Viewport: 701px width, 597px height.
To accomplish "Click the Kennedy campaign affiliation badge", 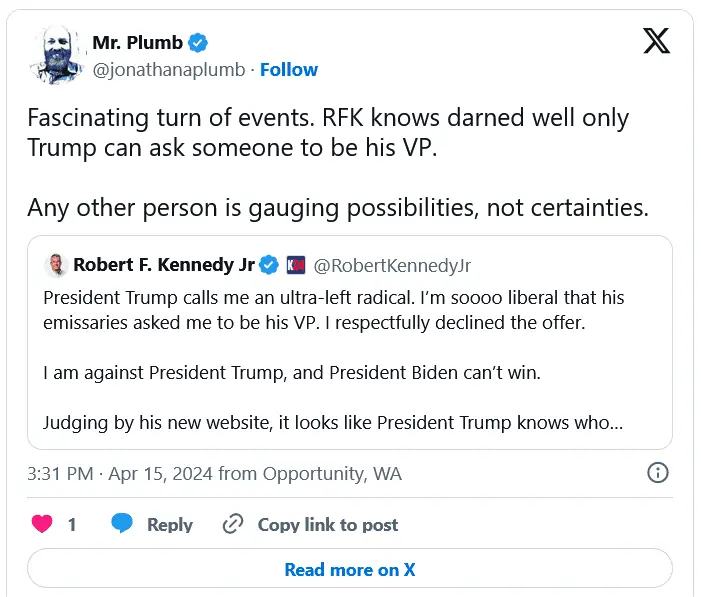I will pyautogui.click(x=296, y=265).
